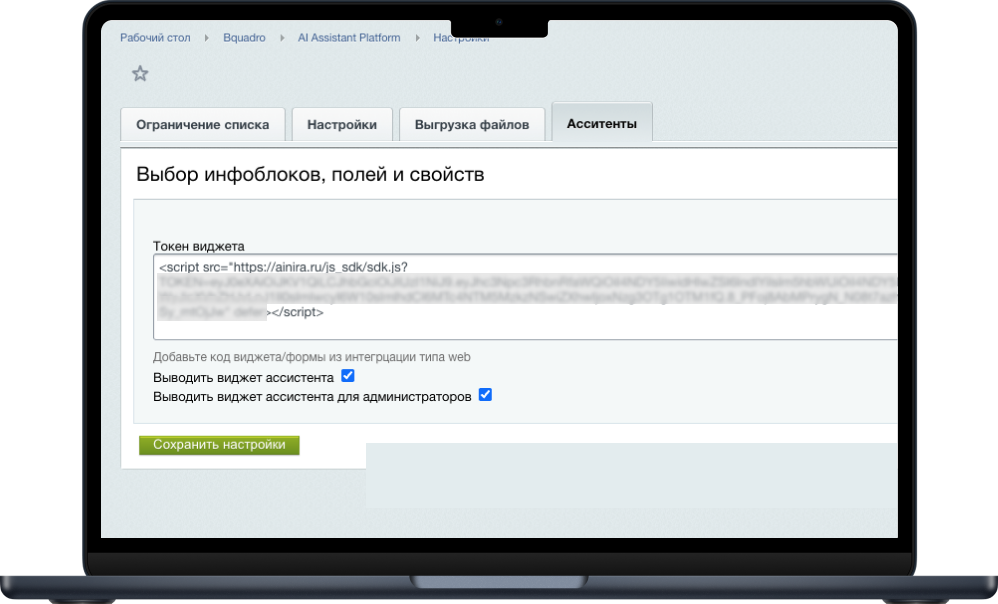Click the label Выводить виджет ассистента
This screenshot has width=998, height=604.
243,378
